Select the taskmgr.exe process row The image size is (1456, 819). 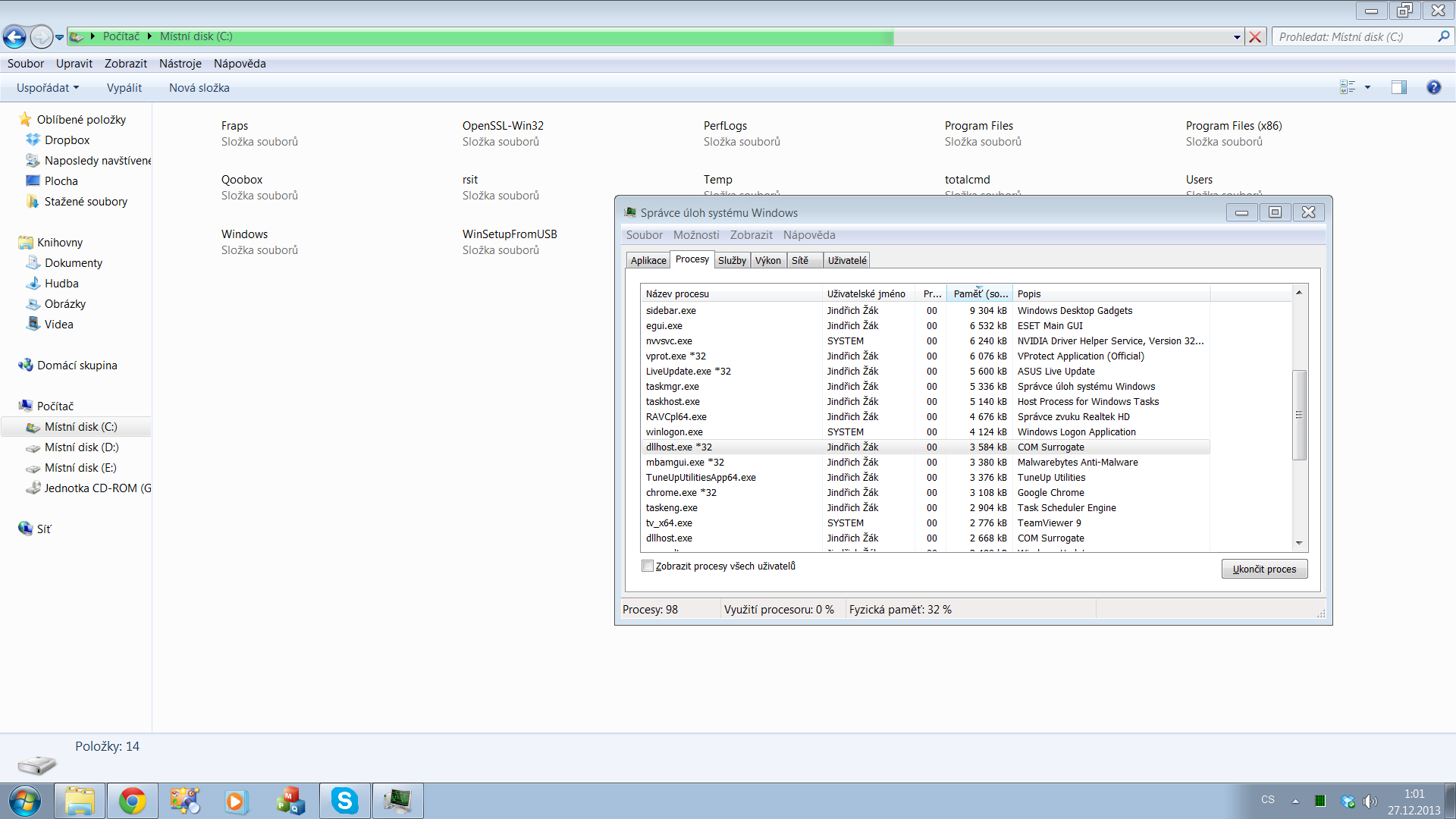tap(925, 387)
